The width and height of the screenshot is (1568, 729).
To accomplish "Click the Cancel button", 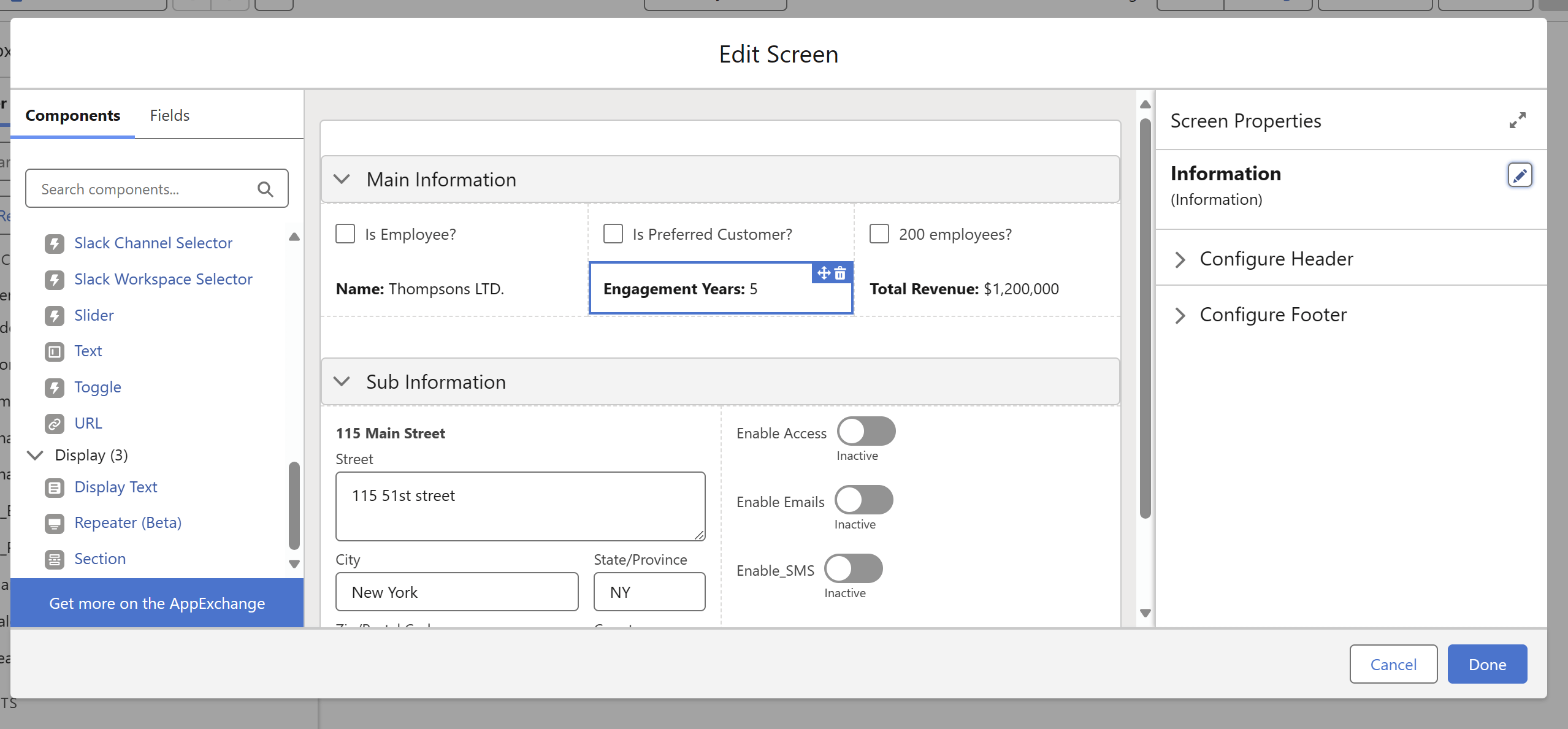I will tap(1393, 665).
